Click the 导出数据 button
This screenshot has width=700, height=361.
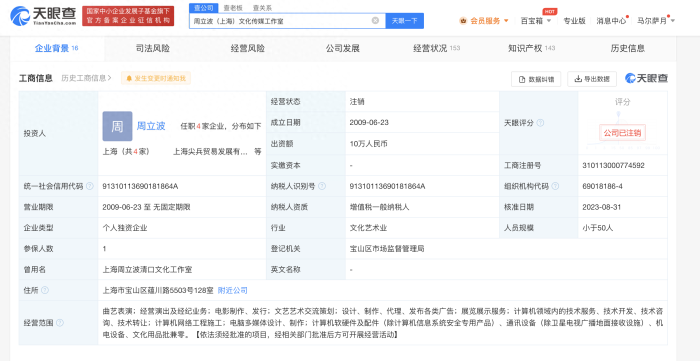pyautogui.click(x=592, y=79)
